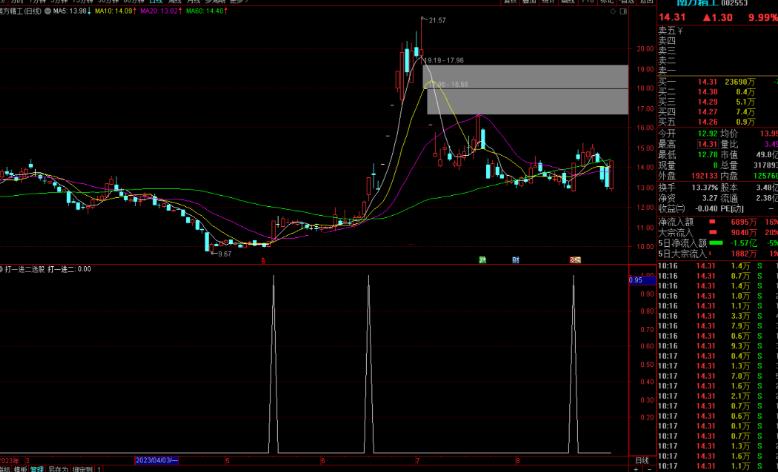Click the MA5: 13.98 indicator label
778x472 pixels.
[x=72, y=11]
